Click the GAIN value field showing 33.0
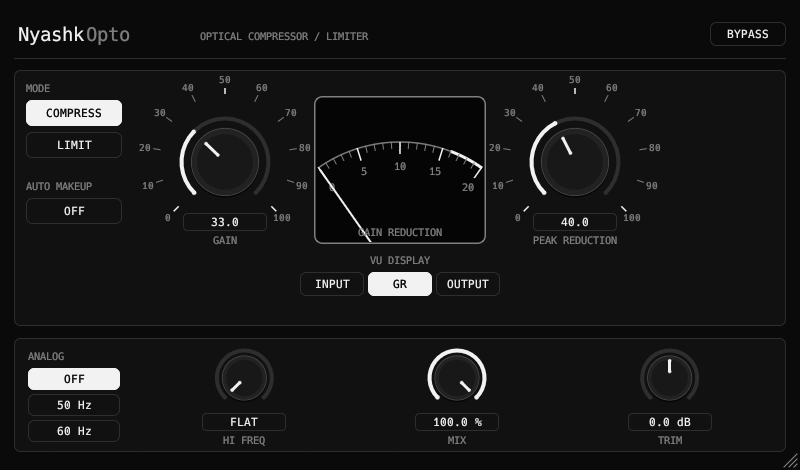800x470 pixels. [x=224, y=222]
